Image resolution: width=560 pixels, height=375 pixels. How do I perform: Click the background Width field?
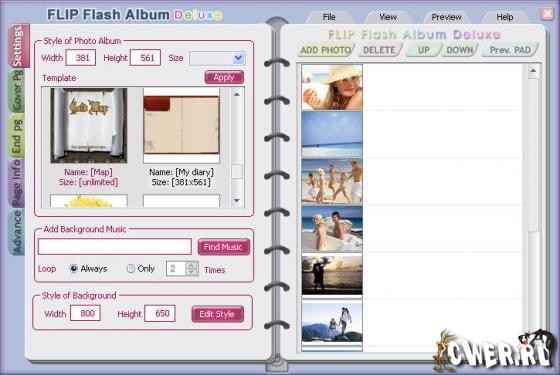[85, 313]
